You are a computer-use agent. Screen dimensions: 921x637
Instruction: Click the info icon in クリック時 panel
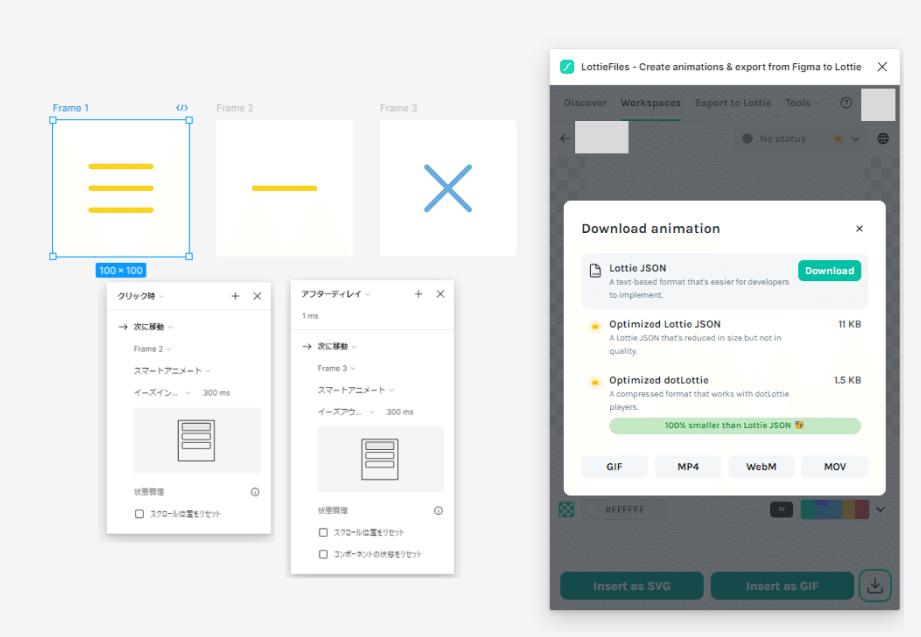point(255,492)
